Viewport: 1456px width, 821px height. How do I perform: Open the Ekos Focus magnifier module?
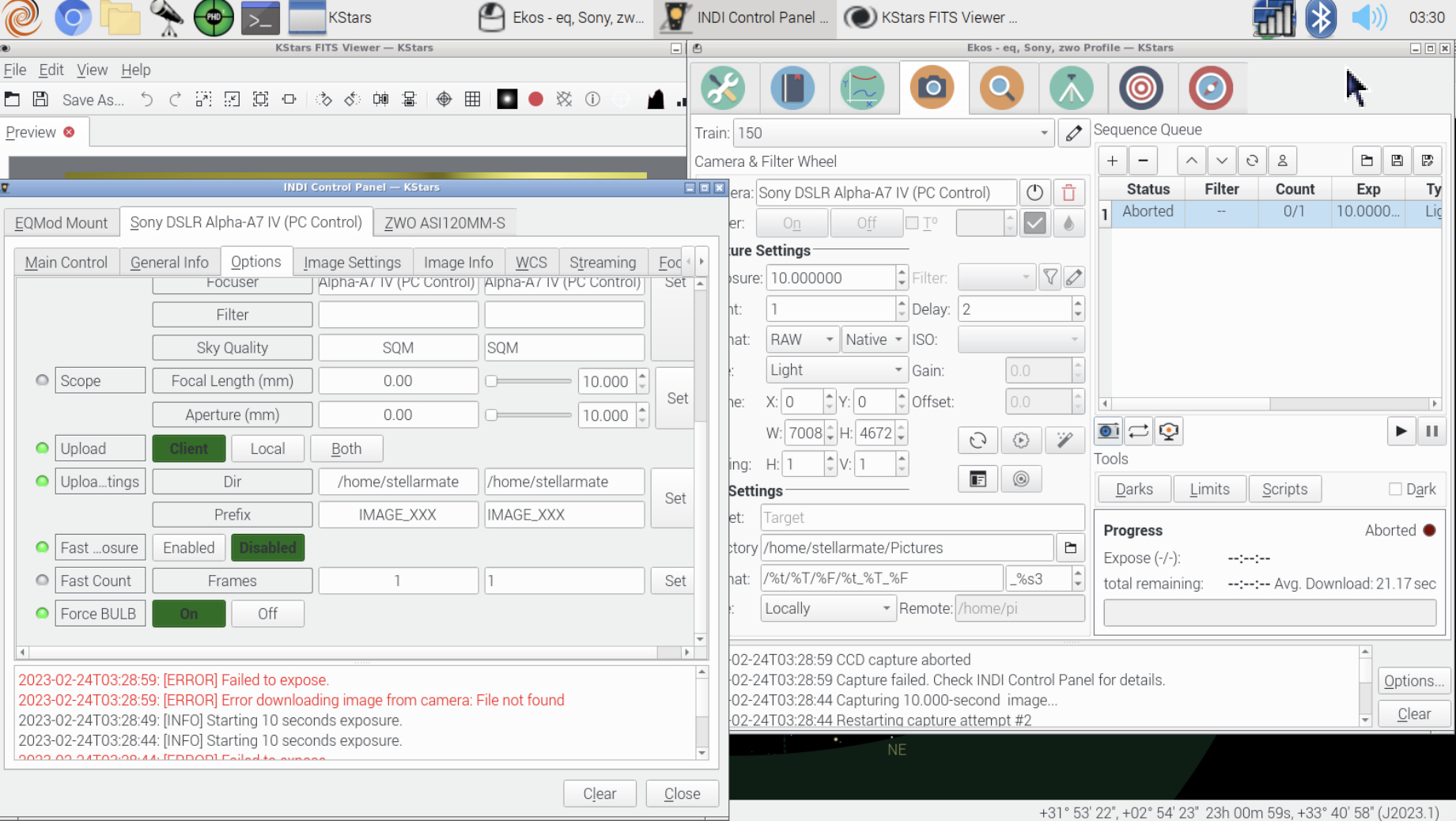(x=1001, y=88)
